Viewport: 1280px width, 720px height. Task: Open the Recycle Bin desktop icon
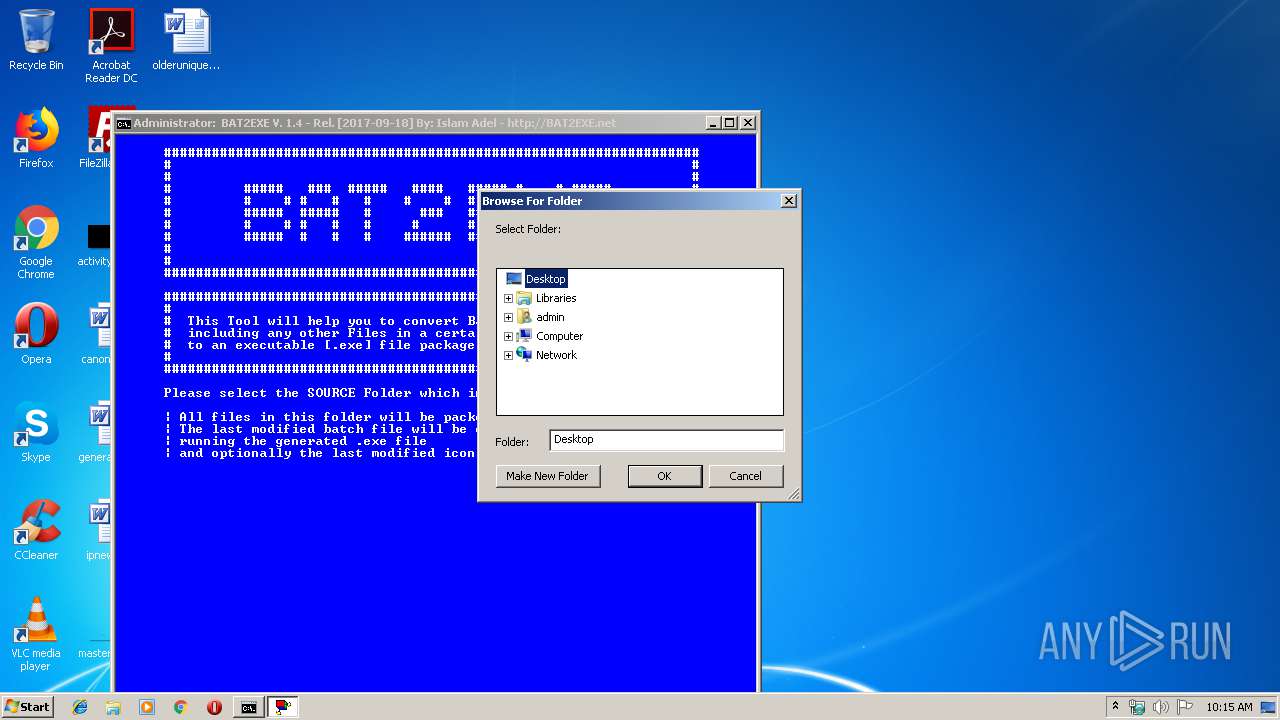[x=36, y=40]
